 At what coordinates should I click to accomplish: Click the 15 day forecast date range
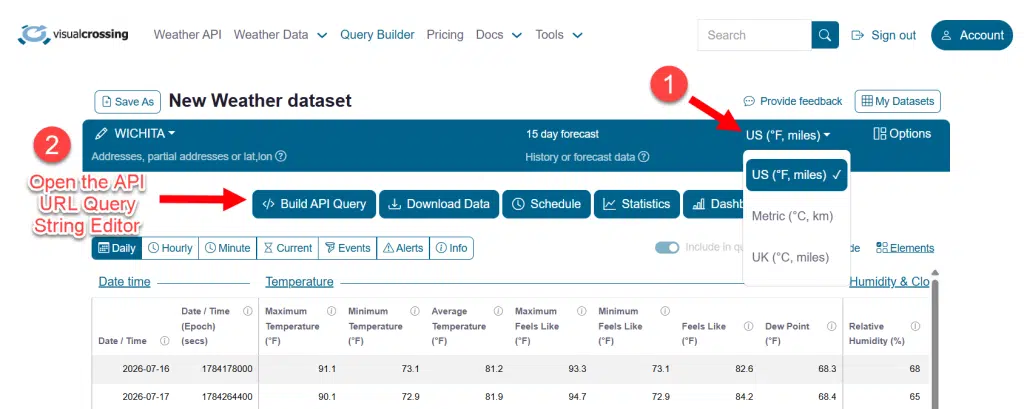point(562,134)
